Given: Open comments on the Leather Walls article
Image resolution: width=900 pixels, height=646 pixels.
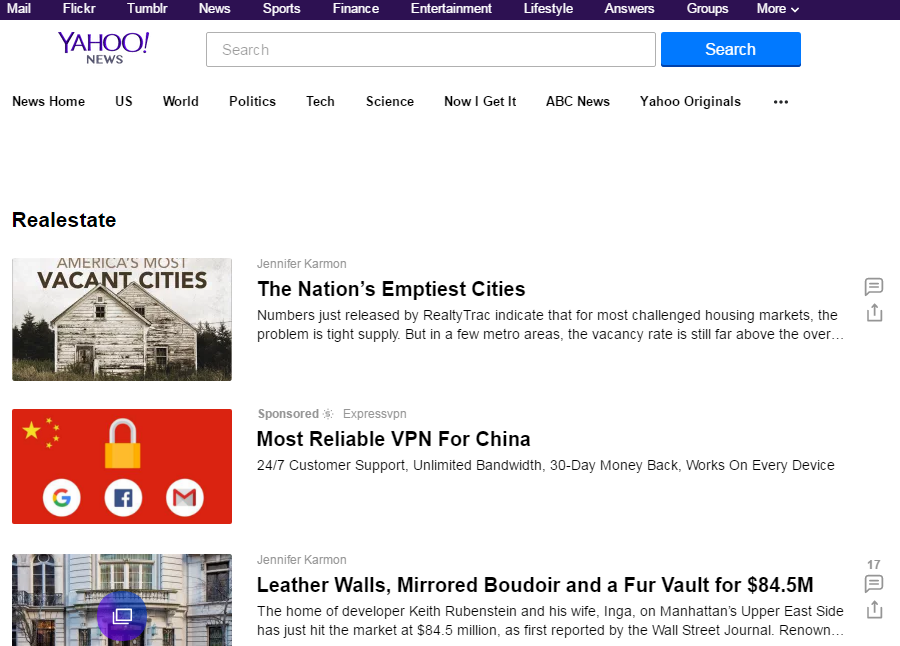Looking at the screenshot, I should coord(873,583).
